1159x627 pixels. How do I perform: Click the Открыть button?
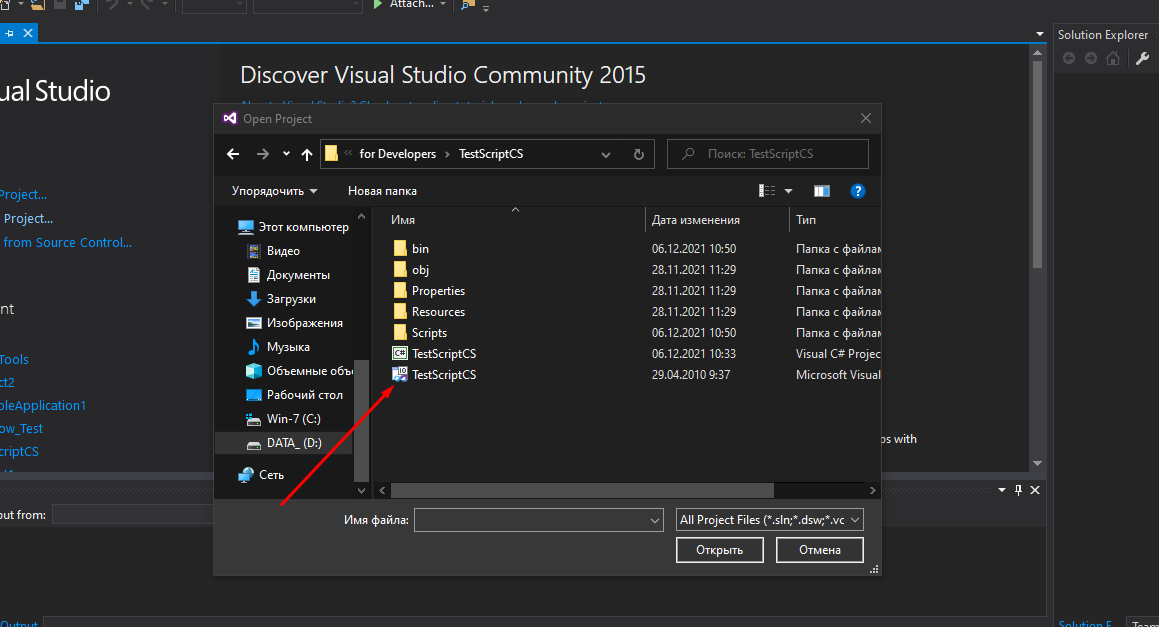pyautogui.click(x=719, y=550)
